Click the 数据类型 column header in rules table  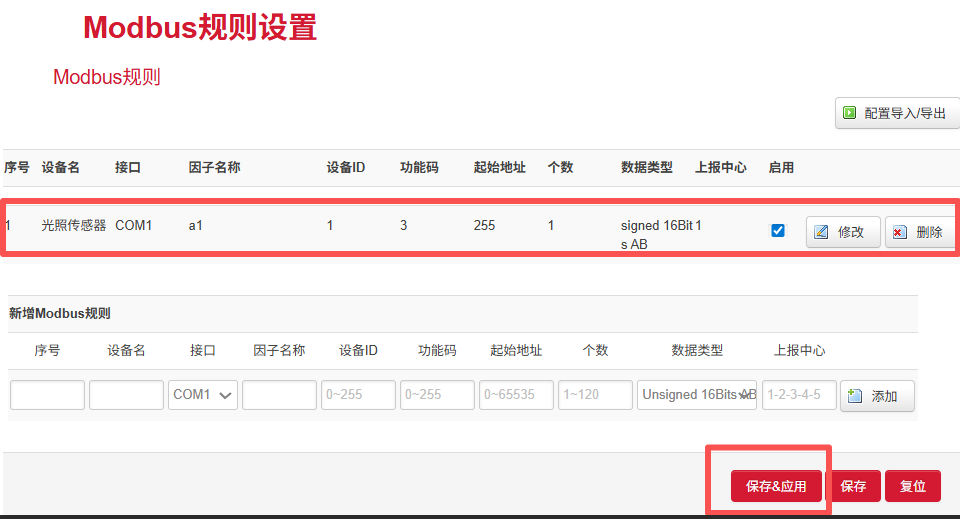pos(647,167)
